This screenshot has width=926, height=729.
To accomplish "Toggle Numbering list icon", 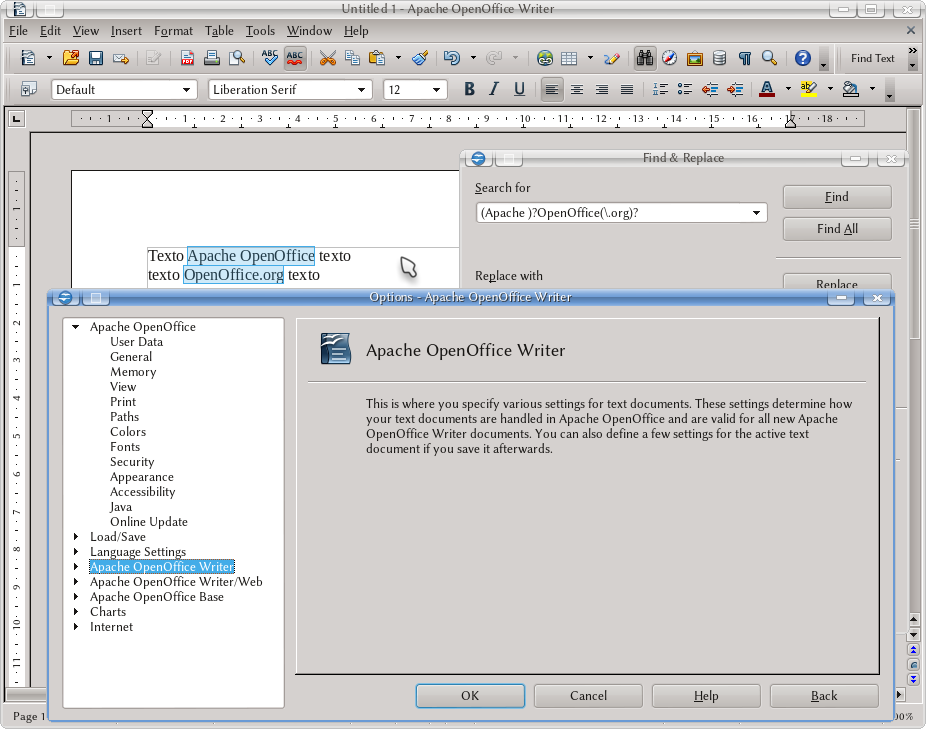I will (660, 89).
